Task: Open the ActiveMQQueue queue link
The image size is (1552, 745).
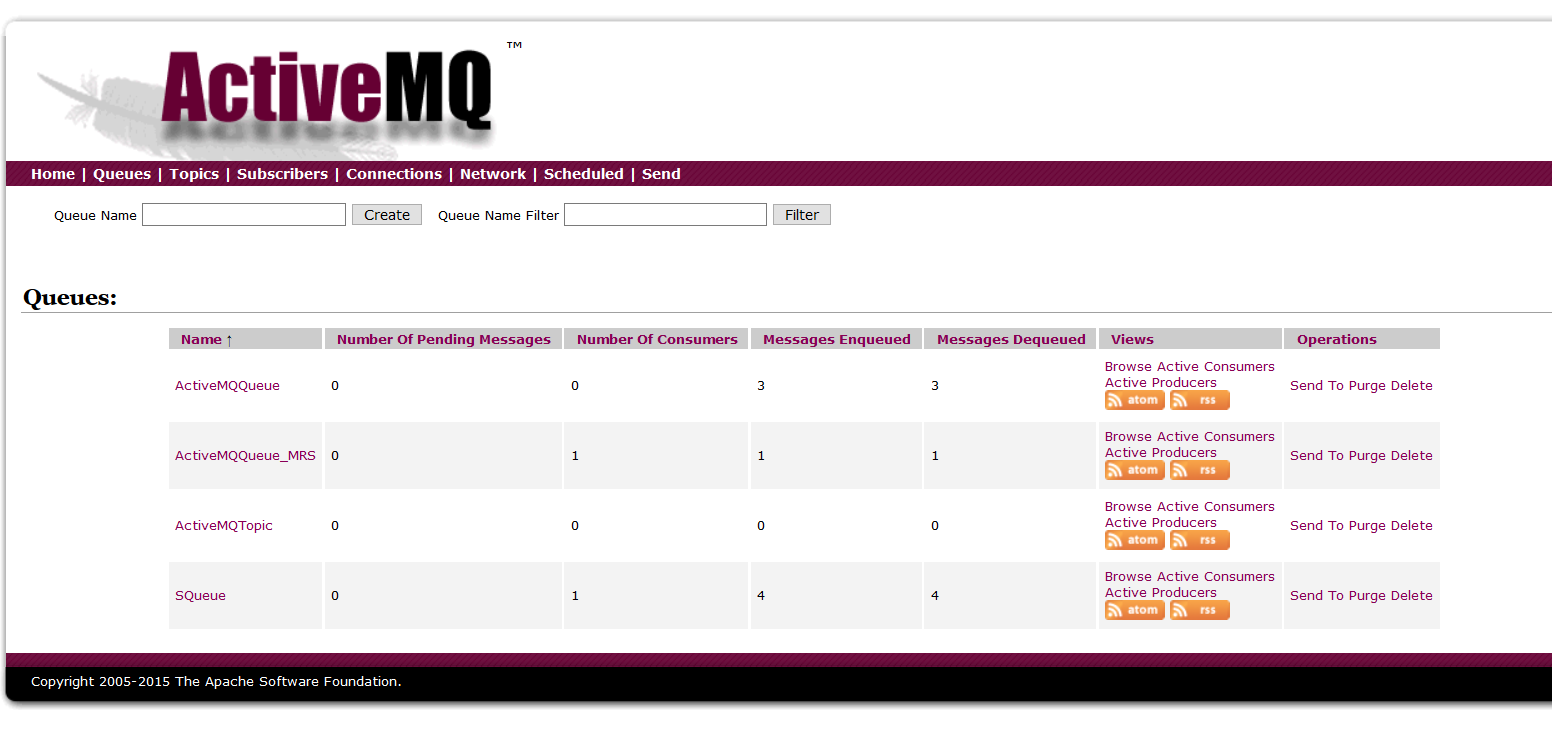Action: (227, 385)
